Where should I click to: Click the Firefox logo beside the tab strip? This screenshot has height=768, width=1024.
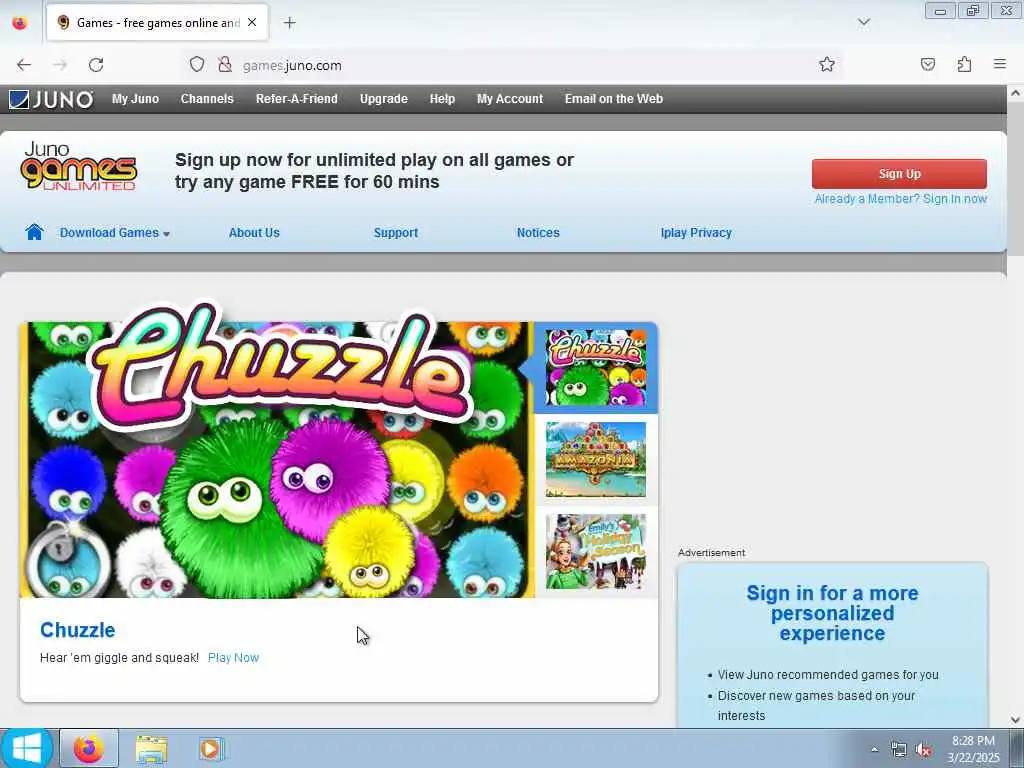(20, 23)
